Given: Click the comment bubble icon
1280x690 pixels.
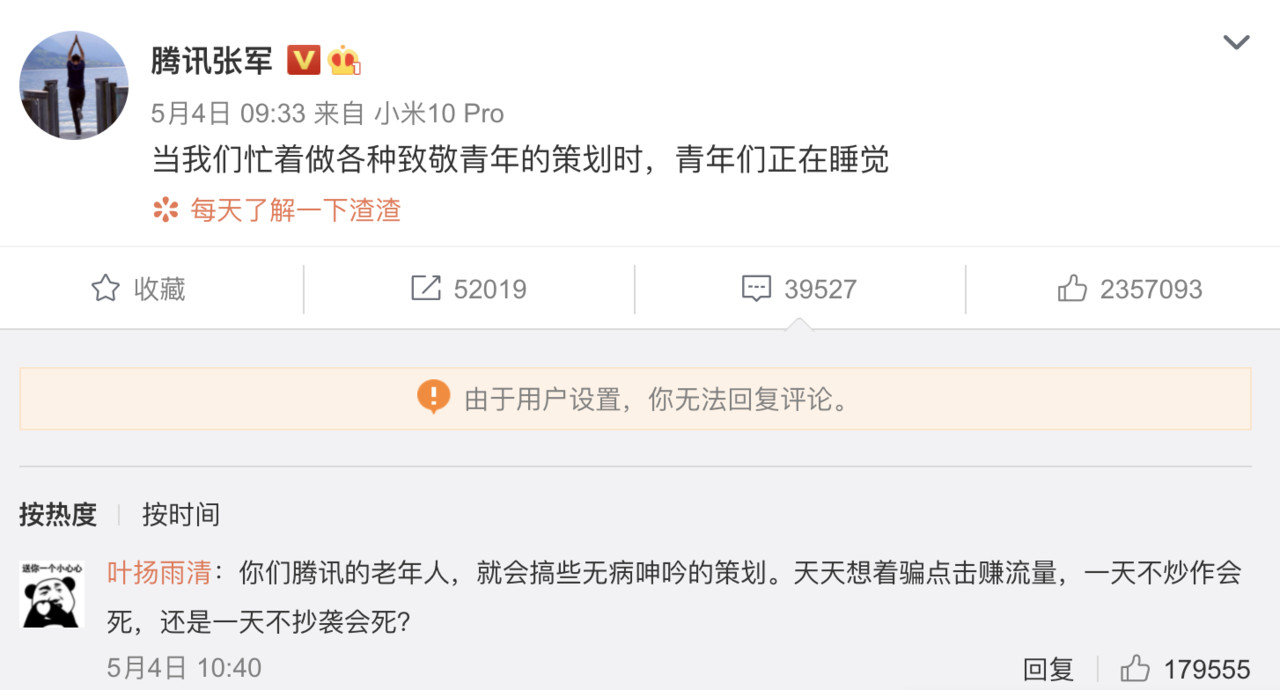Looking at the screenshot, I should coord(756,289).
